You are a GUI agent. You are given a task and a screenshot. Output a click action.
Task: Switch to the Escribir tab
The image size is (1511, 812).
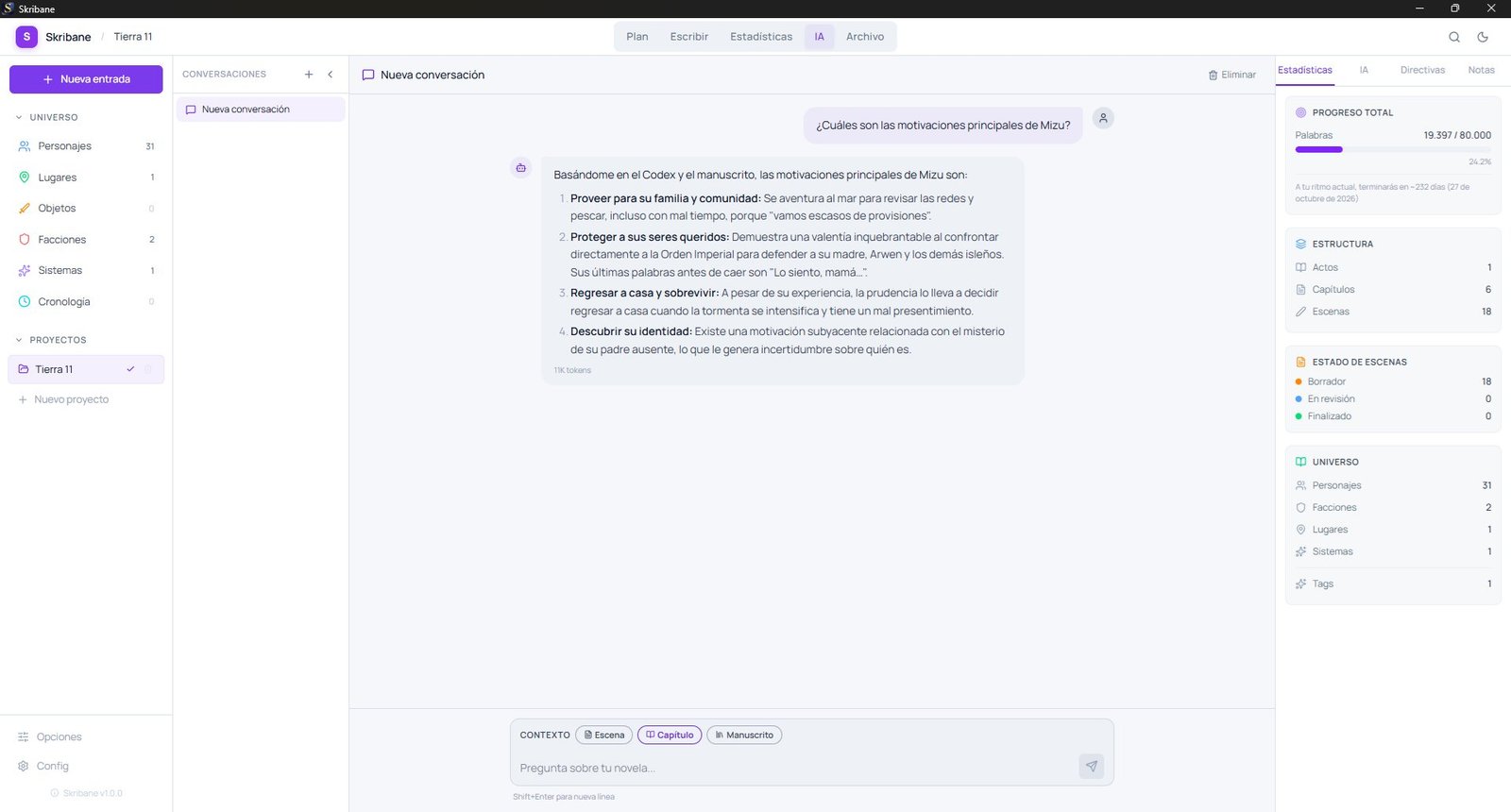[689, 37]
